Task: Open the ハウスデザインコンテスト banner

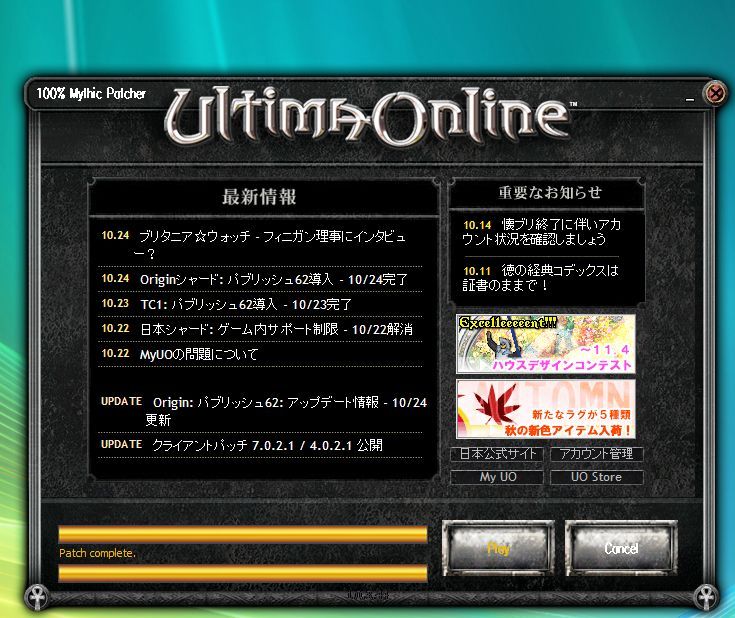Action: pyautogui.click(x=546, y=344)
